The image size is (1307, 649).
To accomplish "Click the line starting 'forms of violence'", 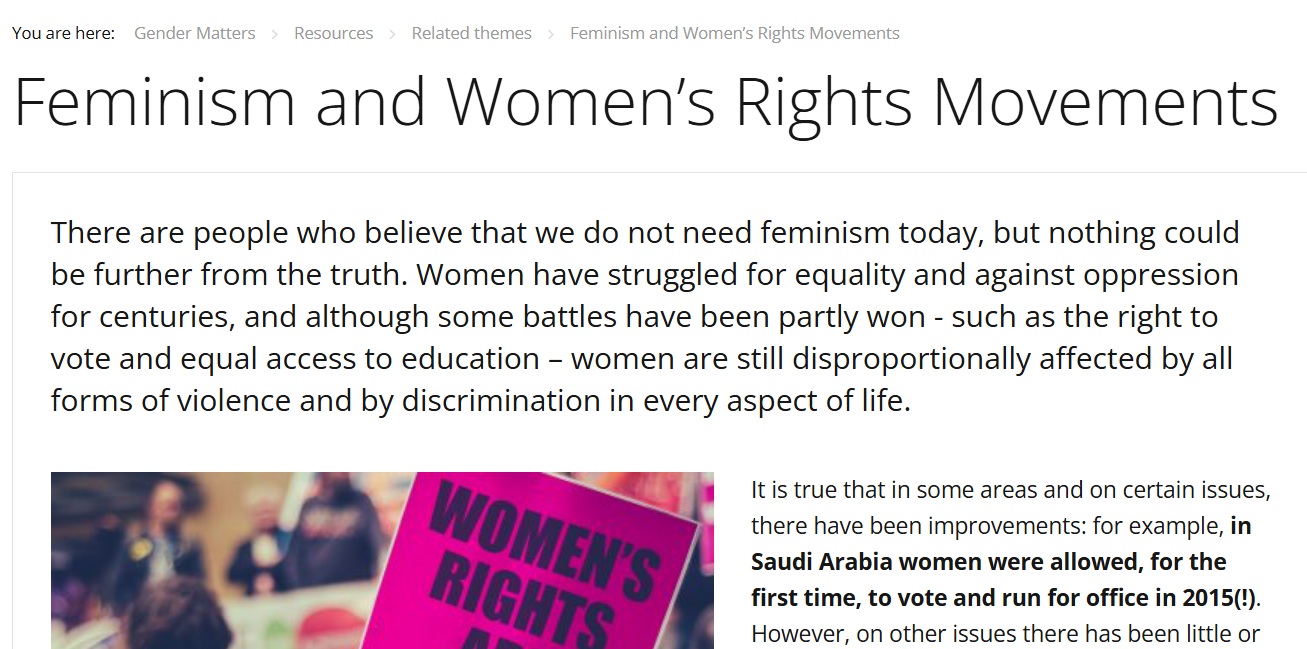I will [x=480, y=400].
